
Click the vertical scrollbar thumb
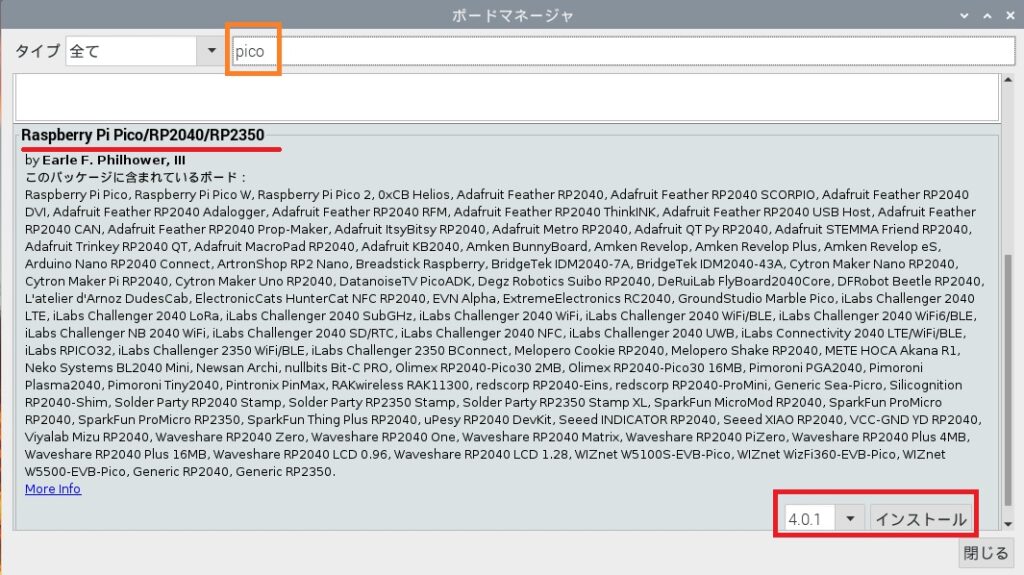tap(1009, 380)
